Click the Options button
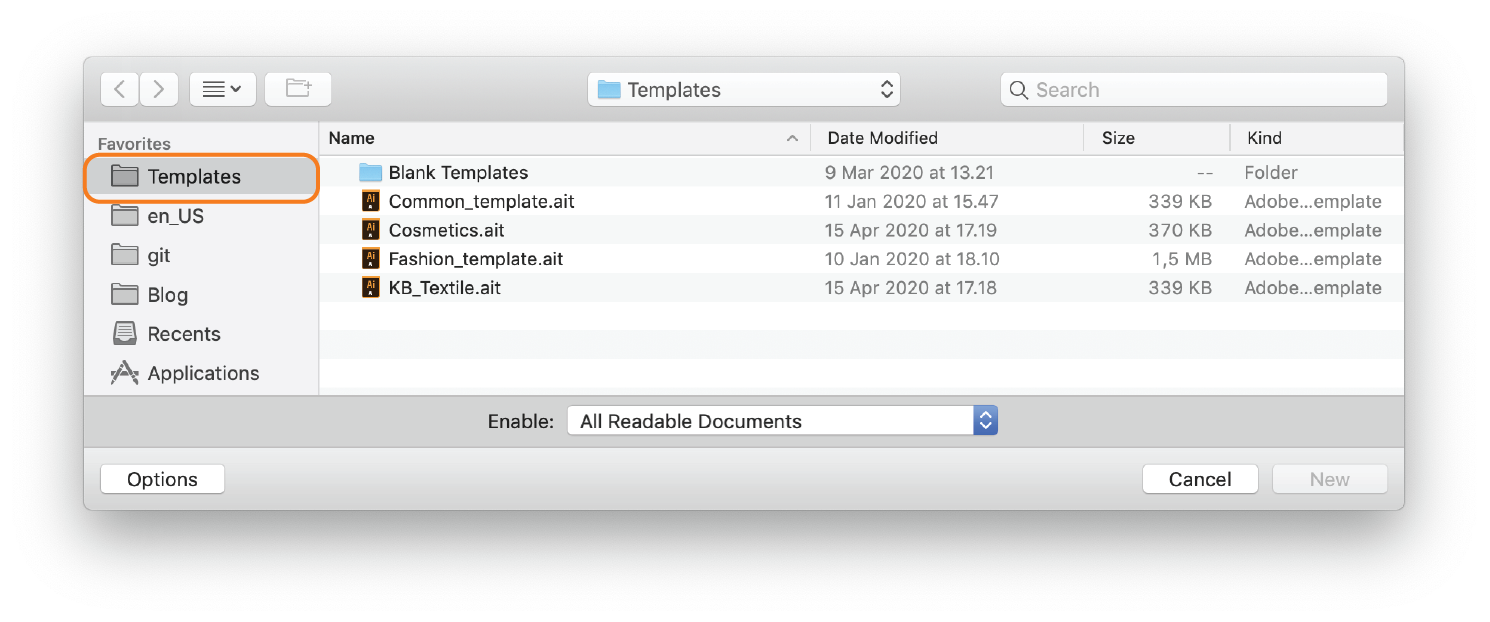 (x=163, y=479)
